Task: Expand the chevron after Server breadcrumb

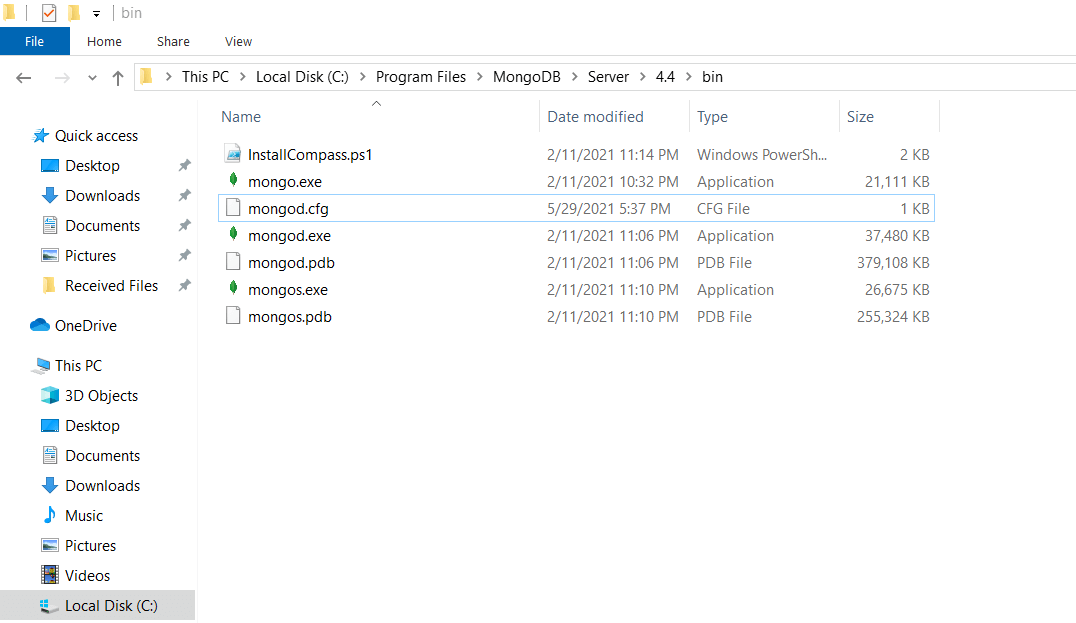Action: point(642,77)
